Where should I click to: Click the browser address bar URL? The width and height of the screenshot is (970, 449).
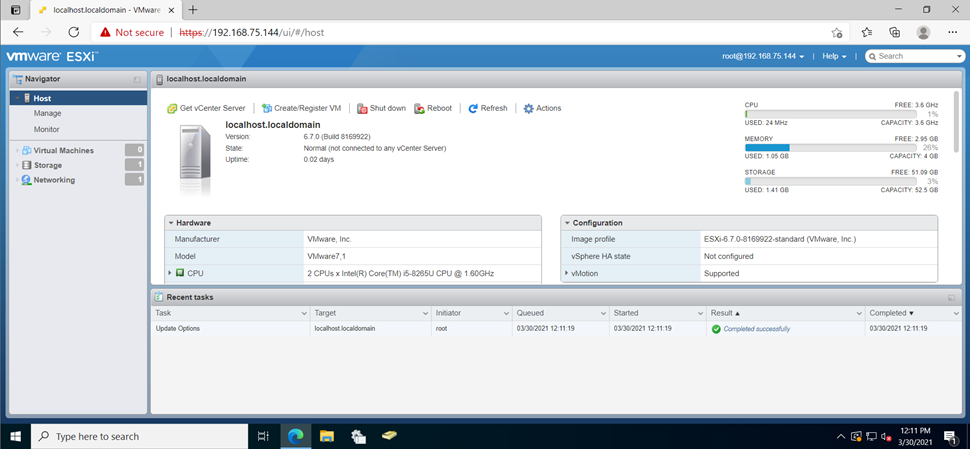(252, 32)
